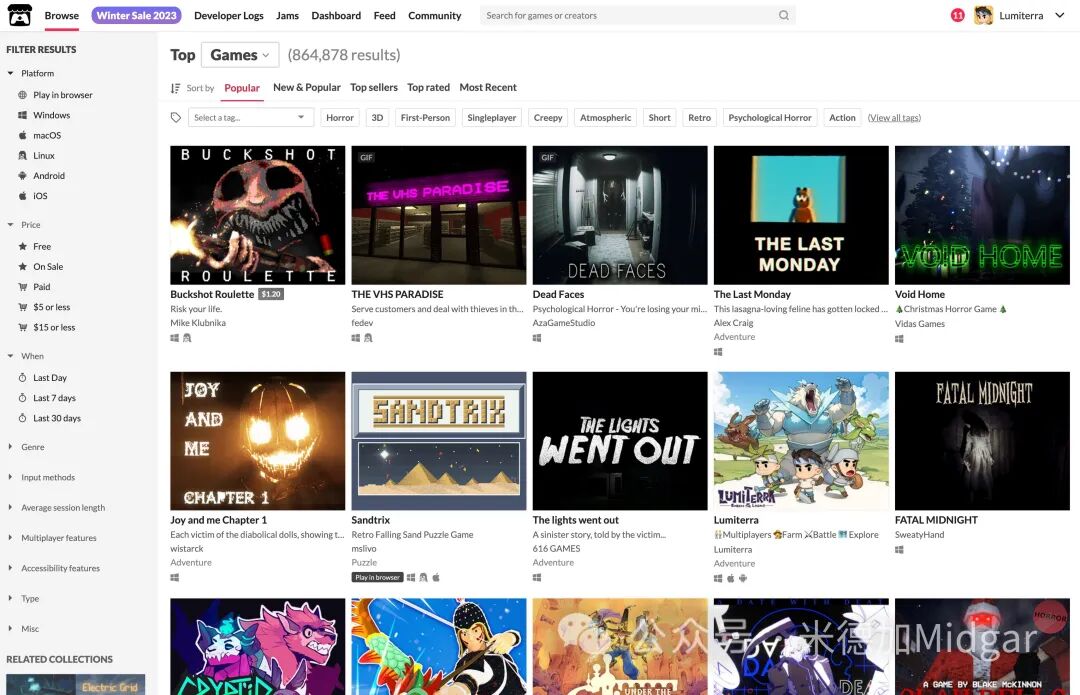Filter by the Horror tag
Image resolution: width=1080 pixels, height=695 pixels.
340,118
